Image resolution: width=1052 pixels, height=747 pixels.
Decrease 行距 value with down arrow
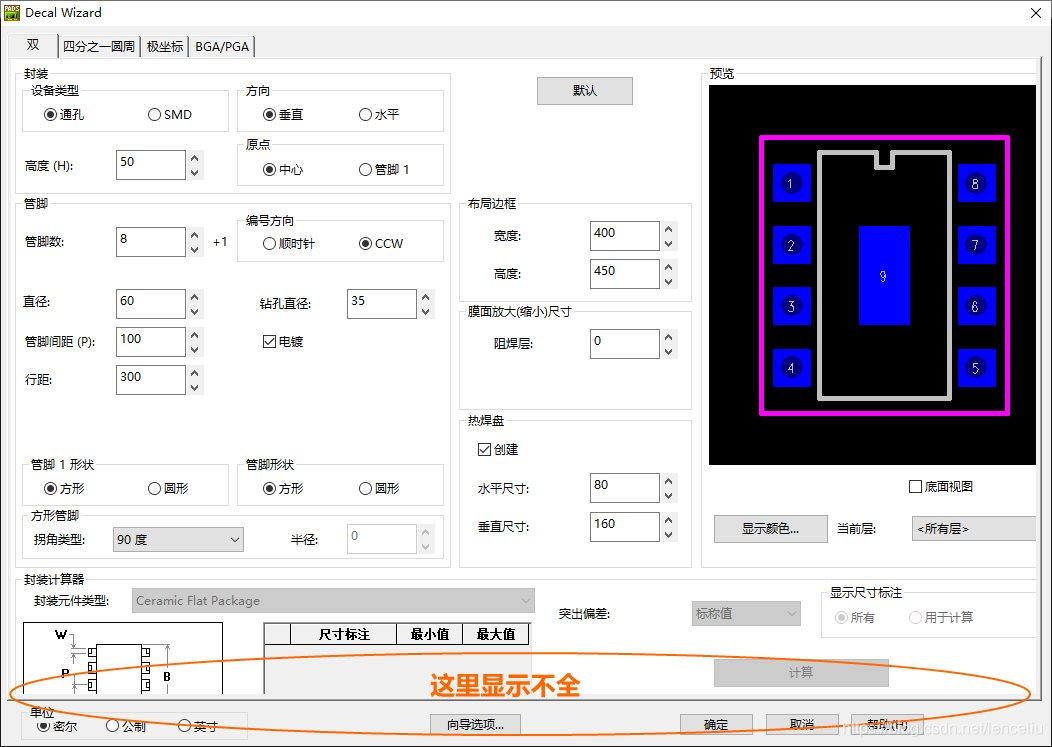(195, 387)
